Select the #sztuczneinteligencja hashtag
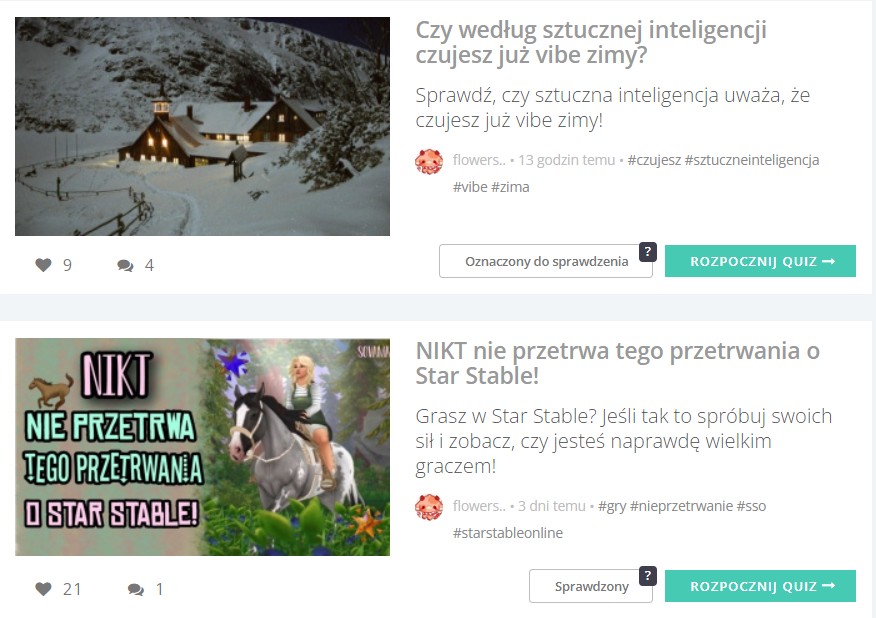876x618 pixels. [752, 160]
